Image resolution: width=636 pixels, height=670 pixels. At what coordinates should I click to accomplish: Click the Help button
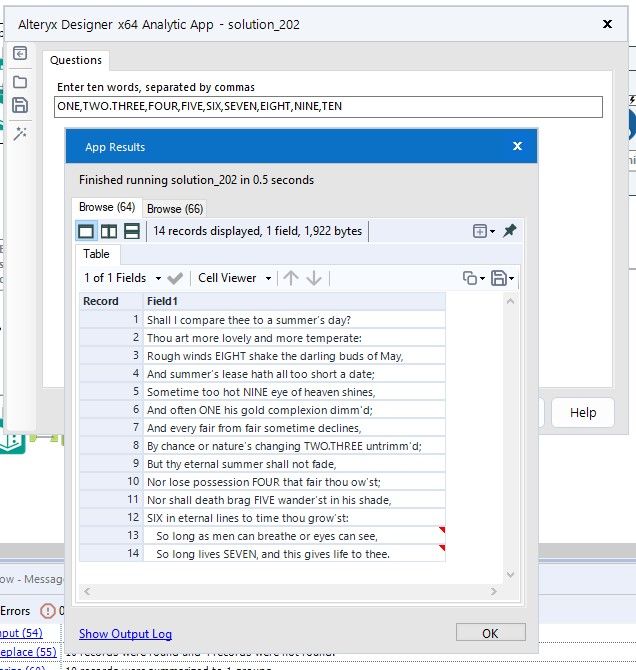click(x=583, y=412)
